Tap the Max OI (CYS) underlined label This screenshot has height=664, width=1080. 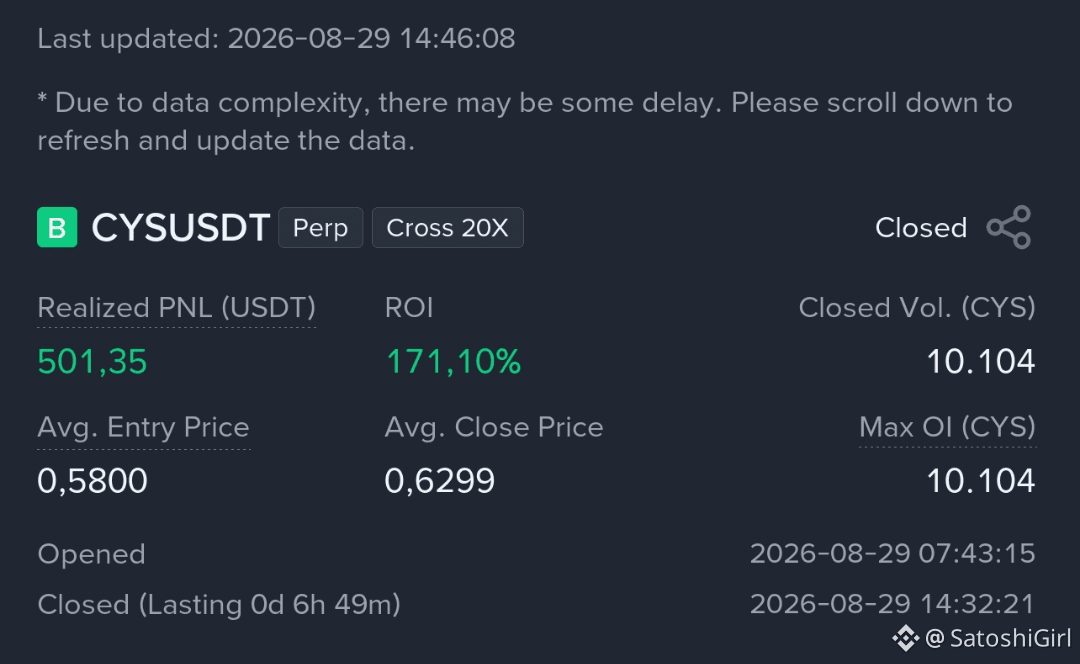tap(947, 428)
